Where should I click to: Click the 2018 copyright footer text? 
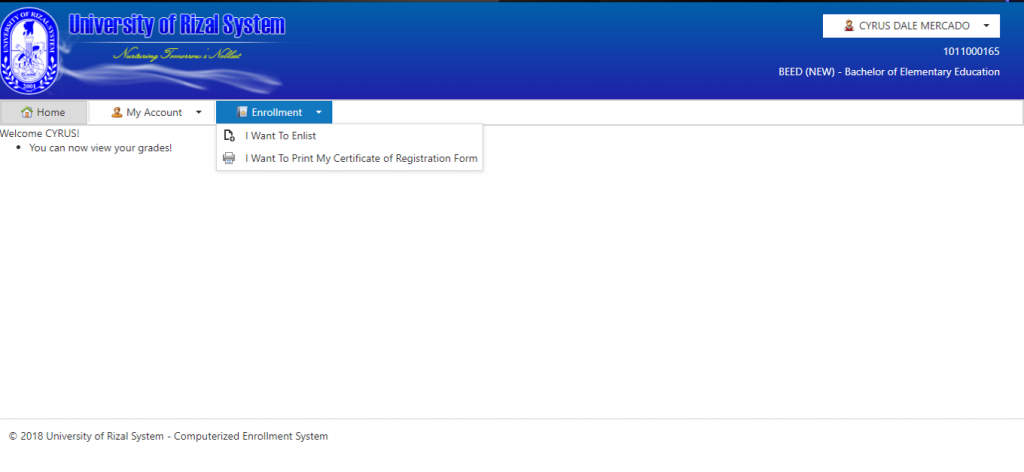click(168, 436)
